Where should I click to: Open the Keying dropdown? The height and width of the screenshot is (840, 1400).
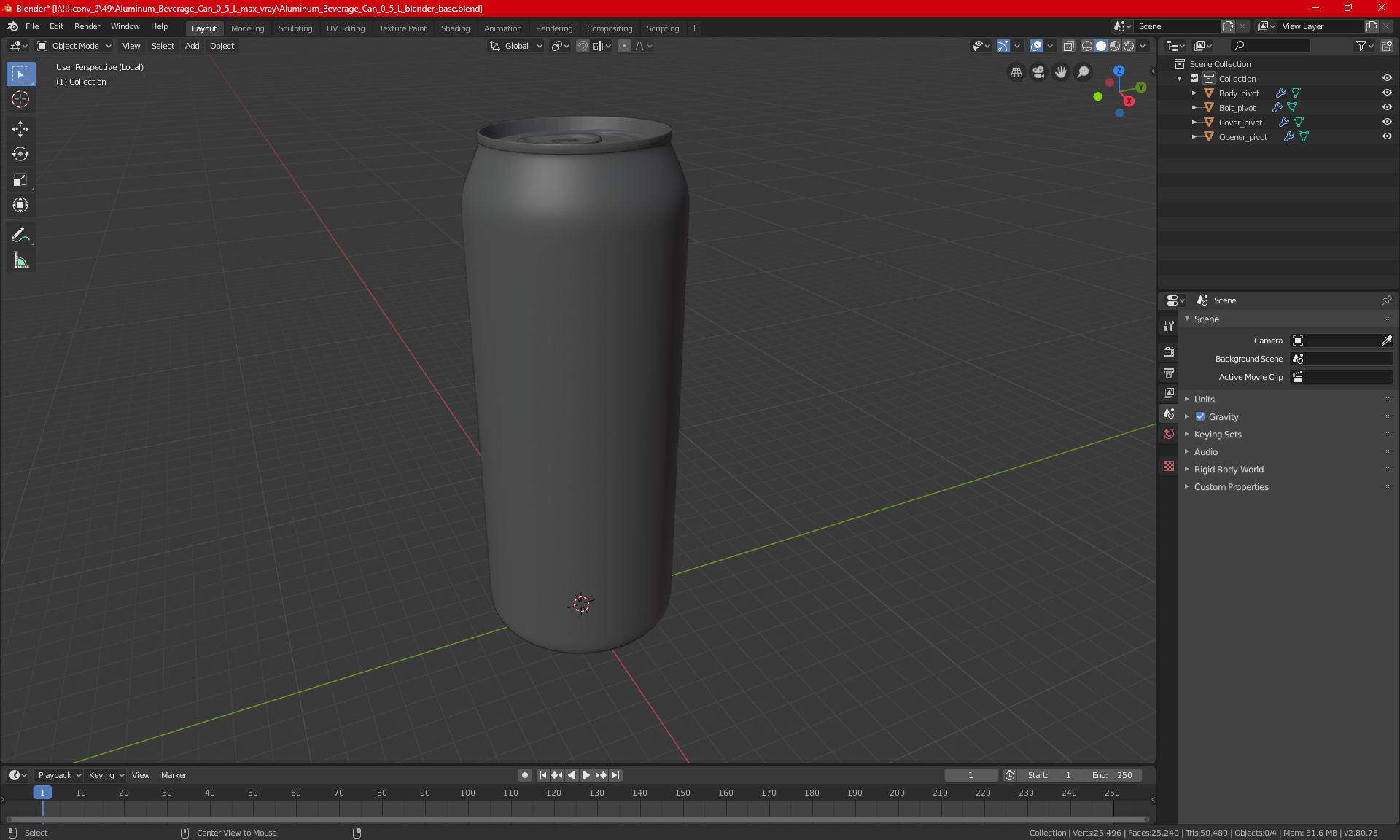106,775
